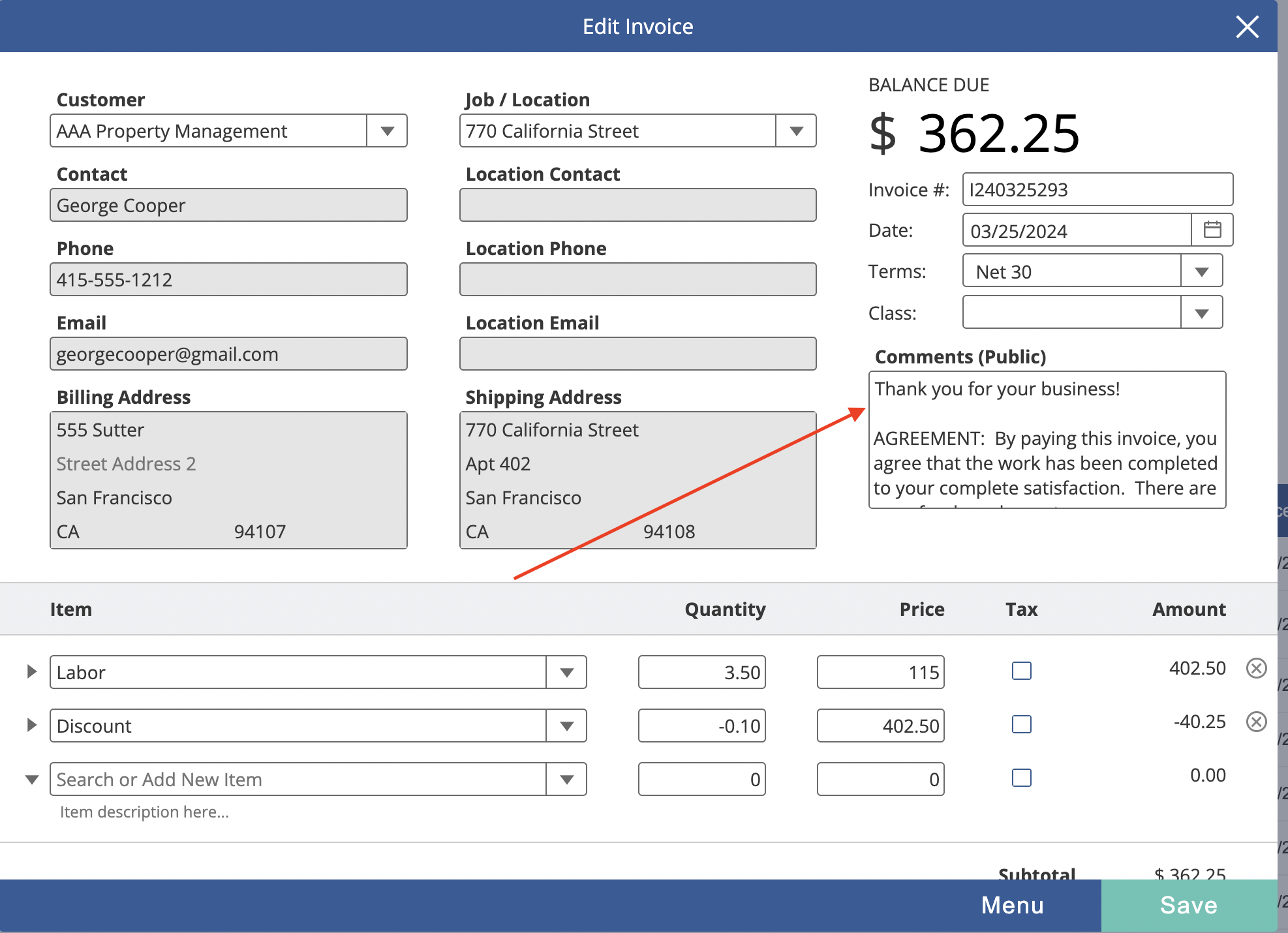Check the Tax box for Labor
The height and width of the screenshot is (933, 1288).
pyautogui.click(x=1022, y=671)
